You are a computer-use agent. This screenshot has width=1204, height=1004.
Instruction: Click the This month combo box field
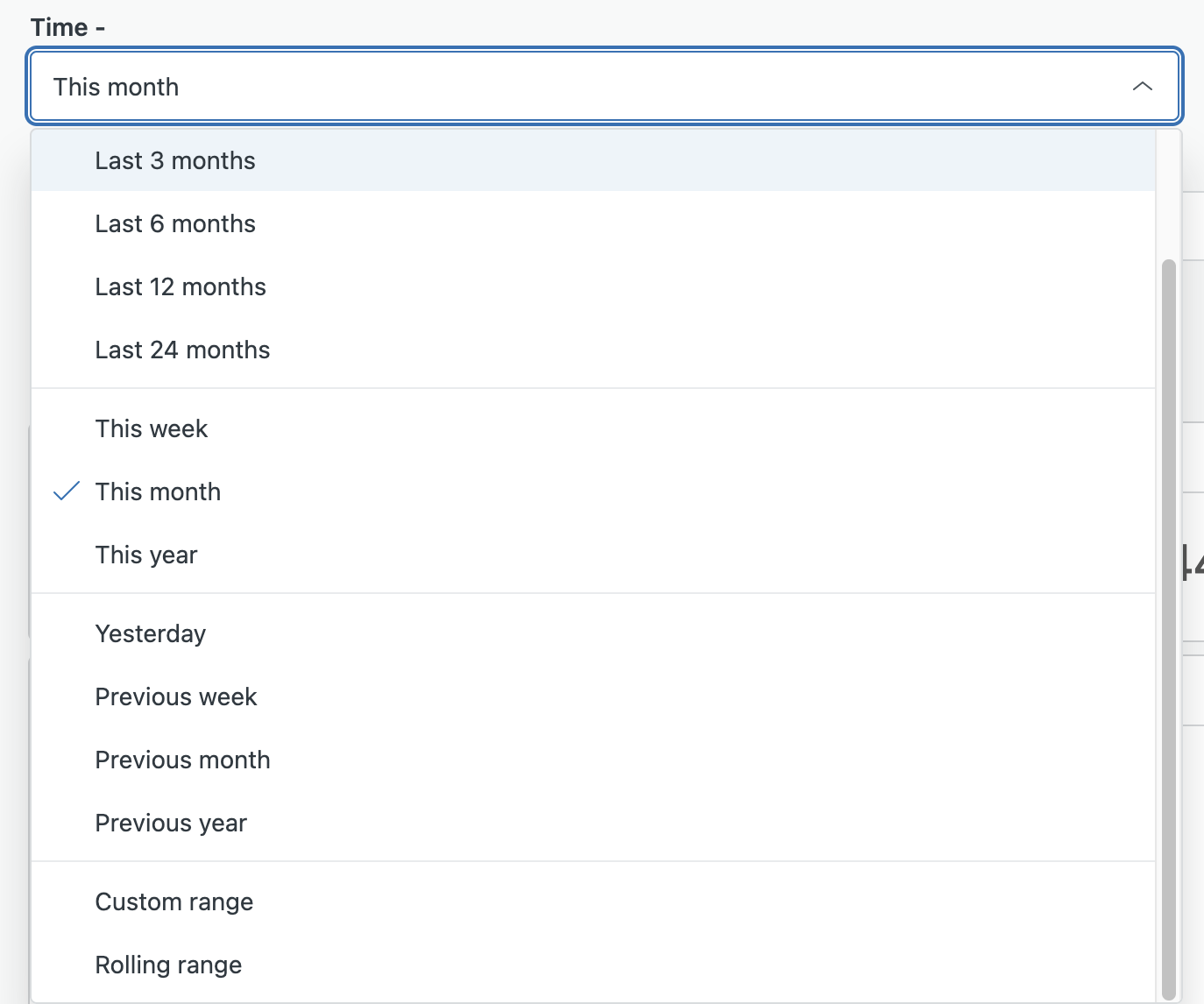click(605, 87)
